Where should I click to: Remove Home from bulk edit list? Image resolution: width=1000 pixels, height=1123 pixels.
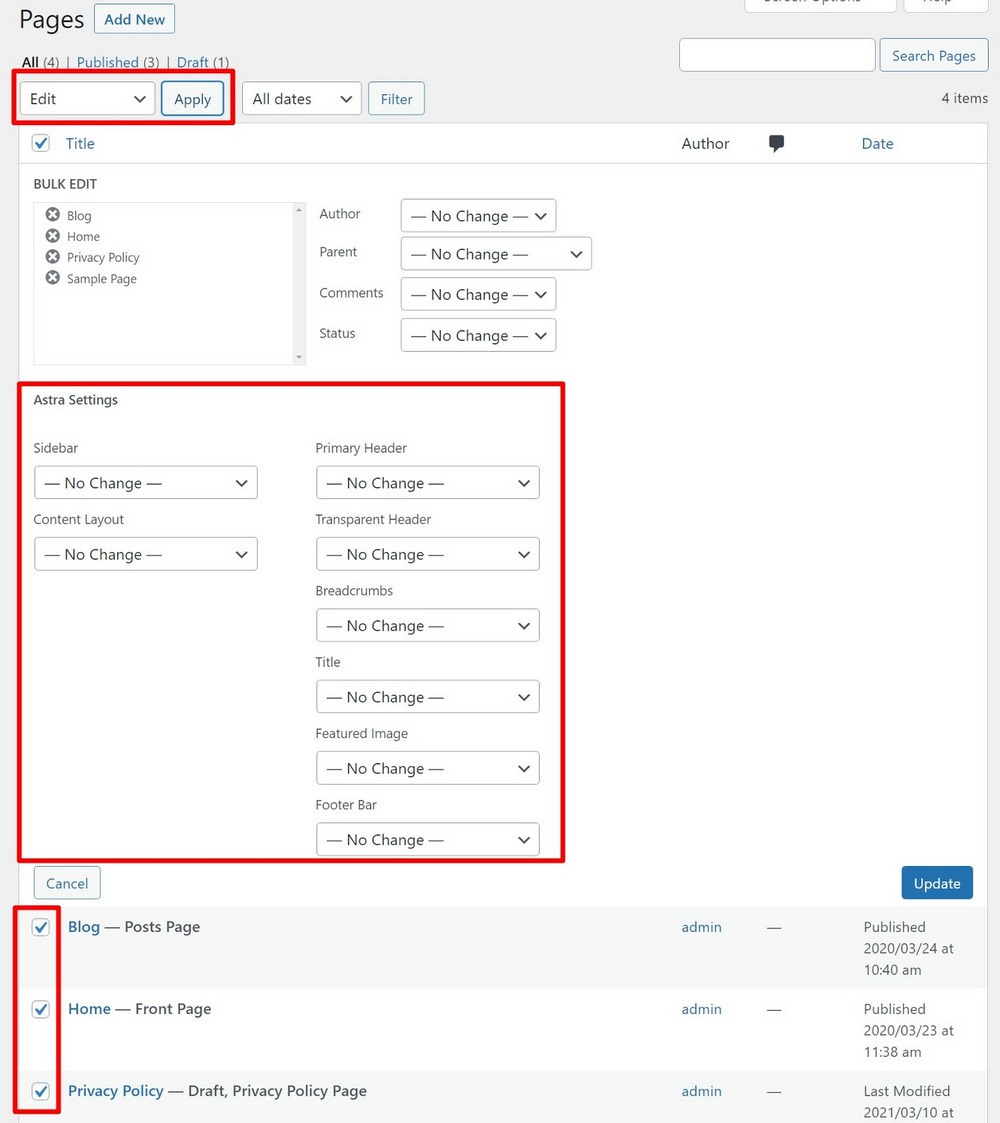52,236
